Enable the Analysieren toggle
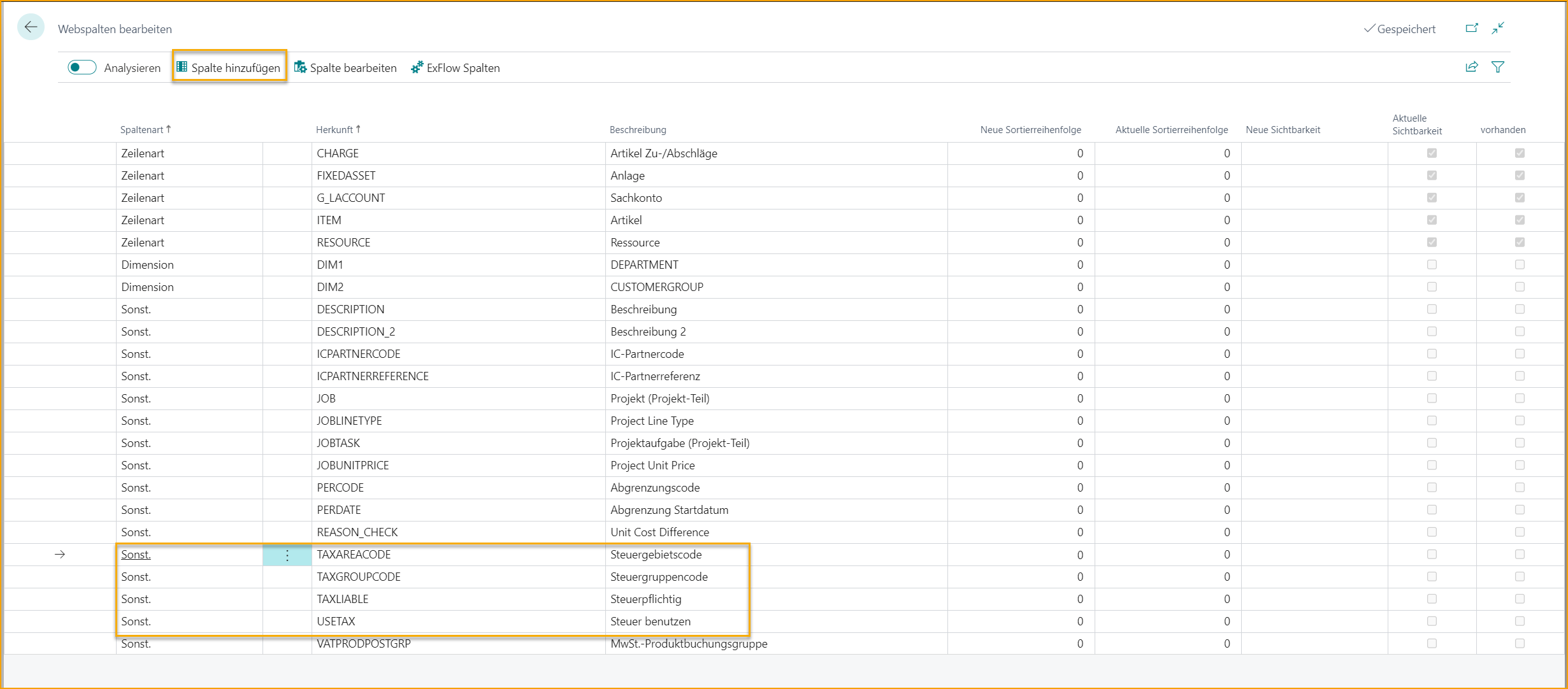The height and width of the screenshot is (689, 1568). click(82, 67)
